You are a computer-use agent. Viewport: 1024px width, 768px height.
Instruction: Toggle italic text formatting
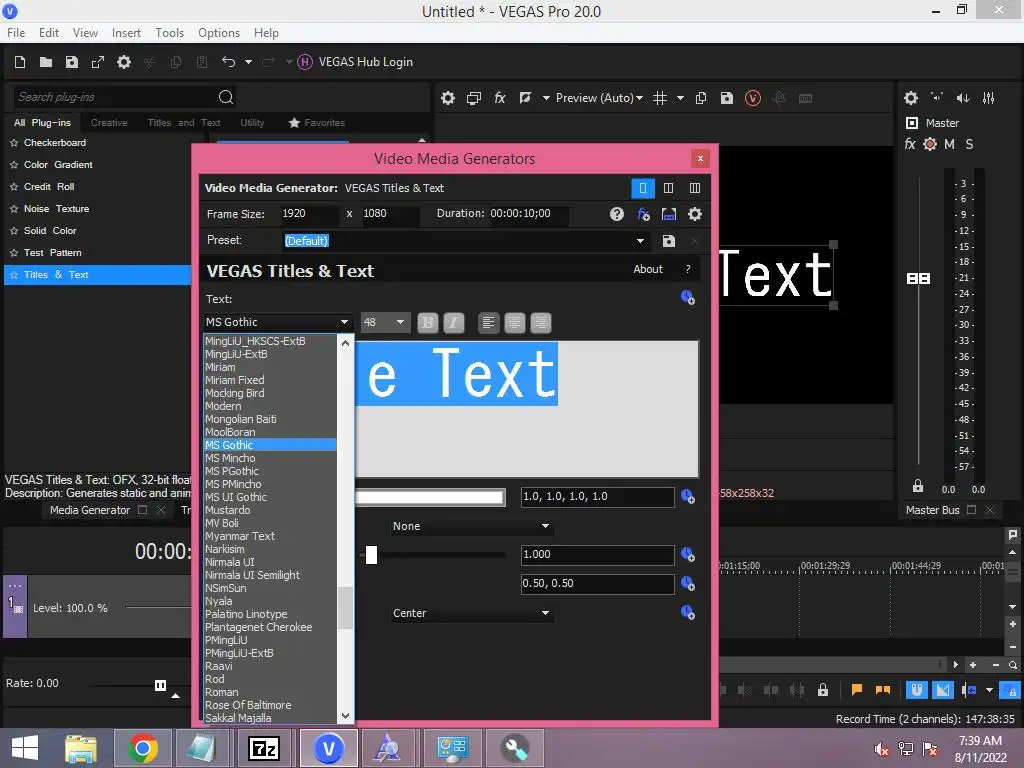pos(454,323)
